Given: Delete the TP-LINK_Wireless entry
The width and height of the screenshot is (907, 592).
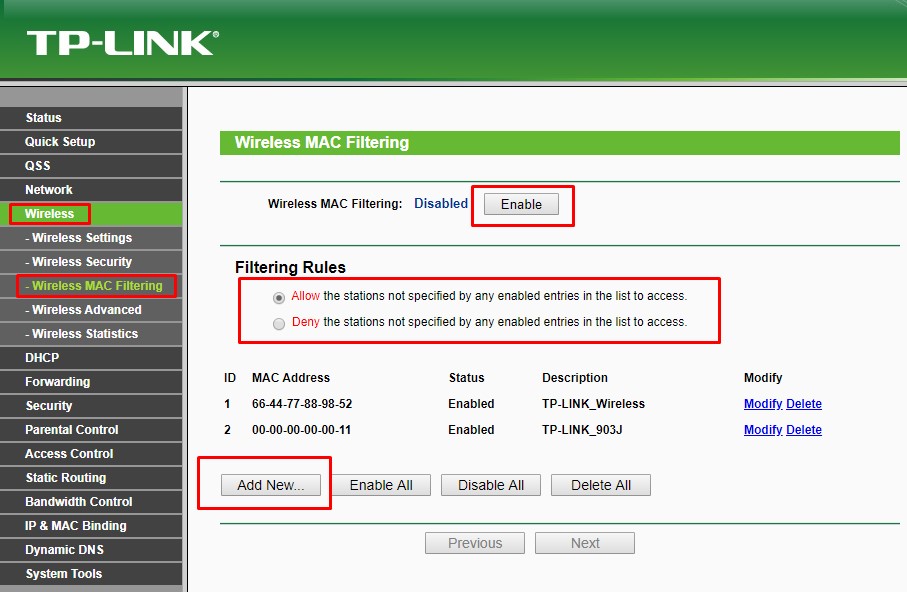Looking at the screenshot, I should pyautogui.click(x=804, y=404).
